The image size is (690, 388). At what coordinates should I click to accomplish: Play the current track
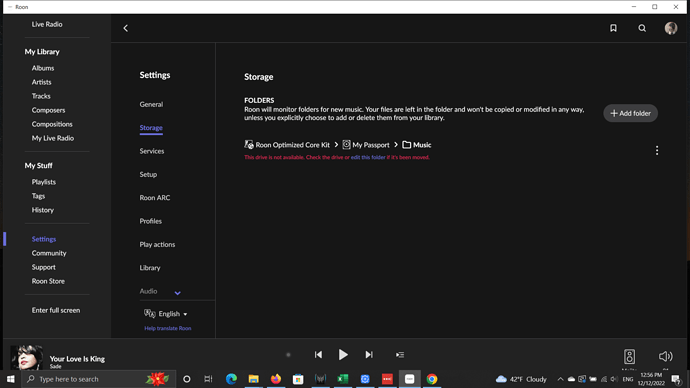click(343, 355)
